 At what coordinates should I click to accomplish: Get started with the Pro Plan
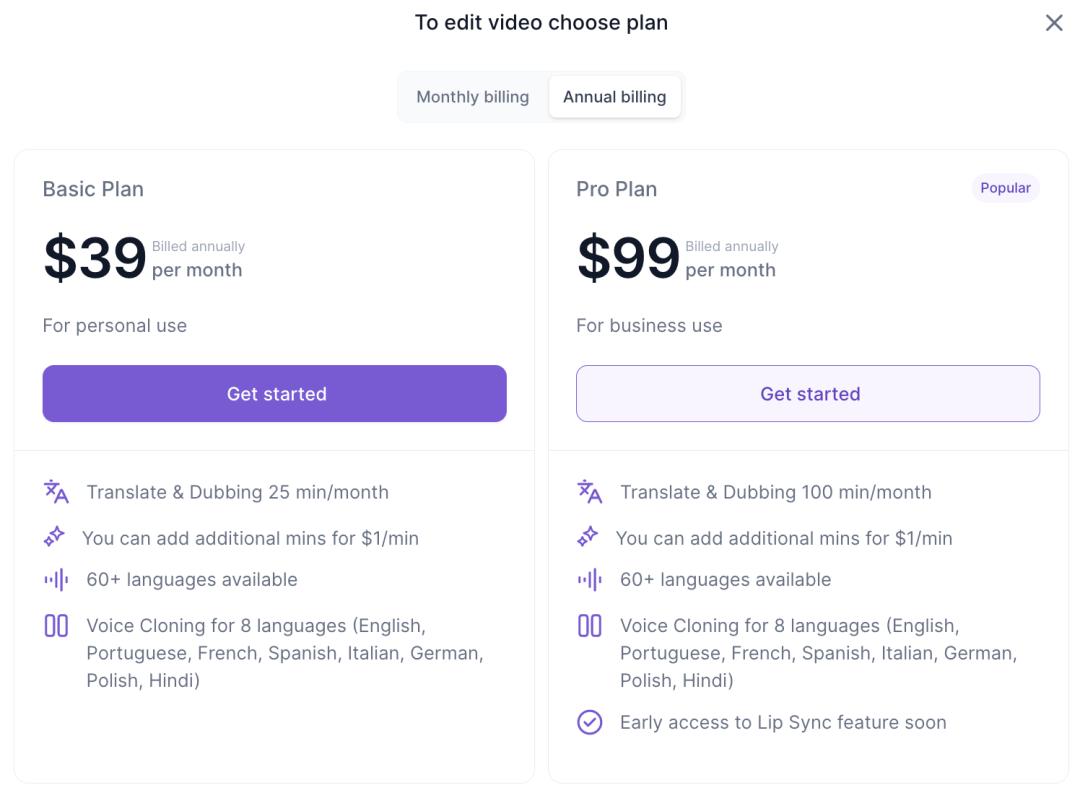pos(808,393)
